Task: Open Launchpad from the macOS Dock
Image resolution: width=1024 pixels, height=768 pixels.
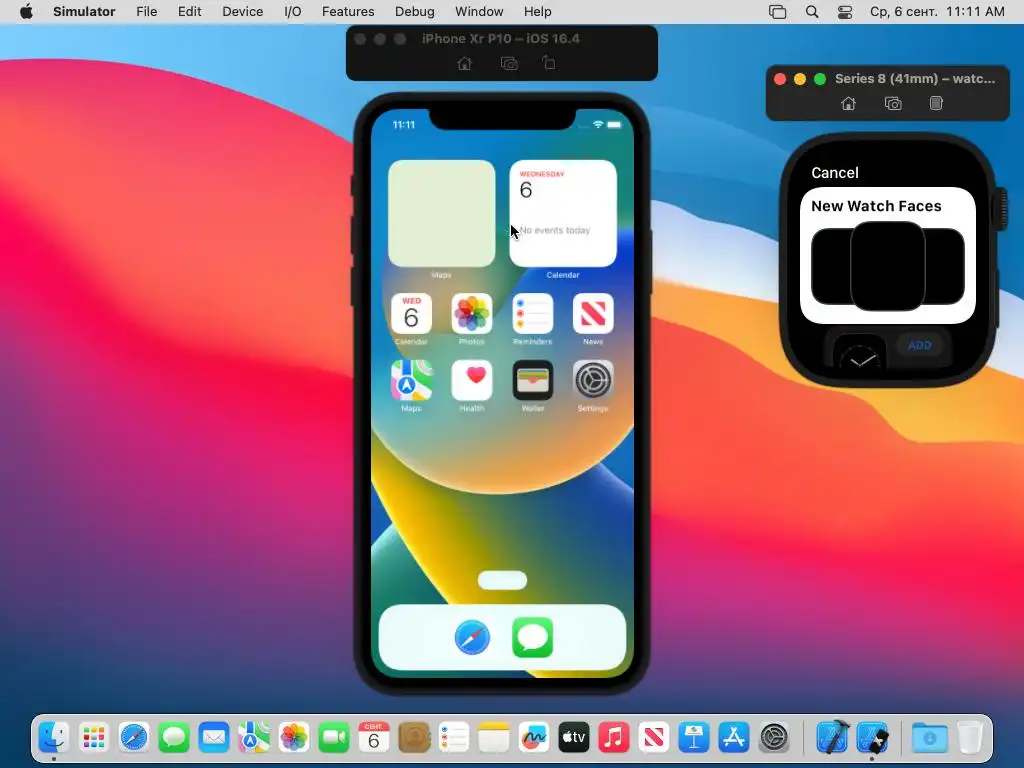Action: point(93,738)
